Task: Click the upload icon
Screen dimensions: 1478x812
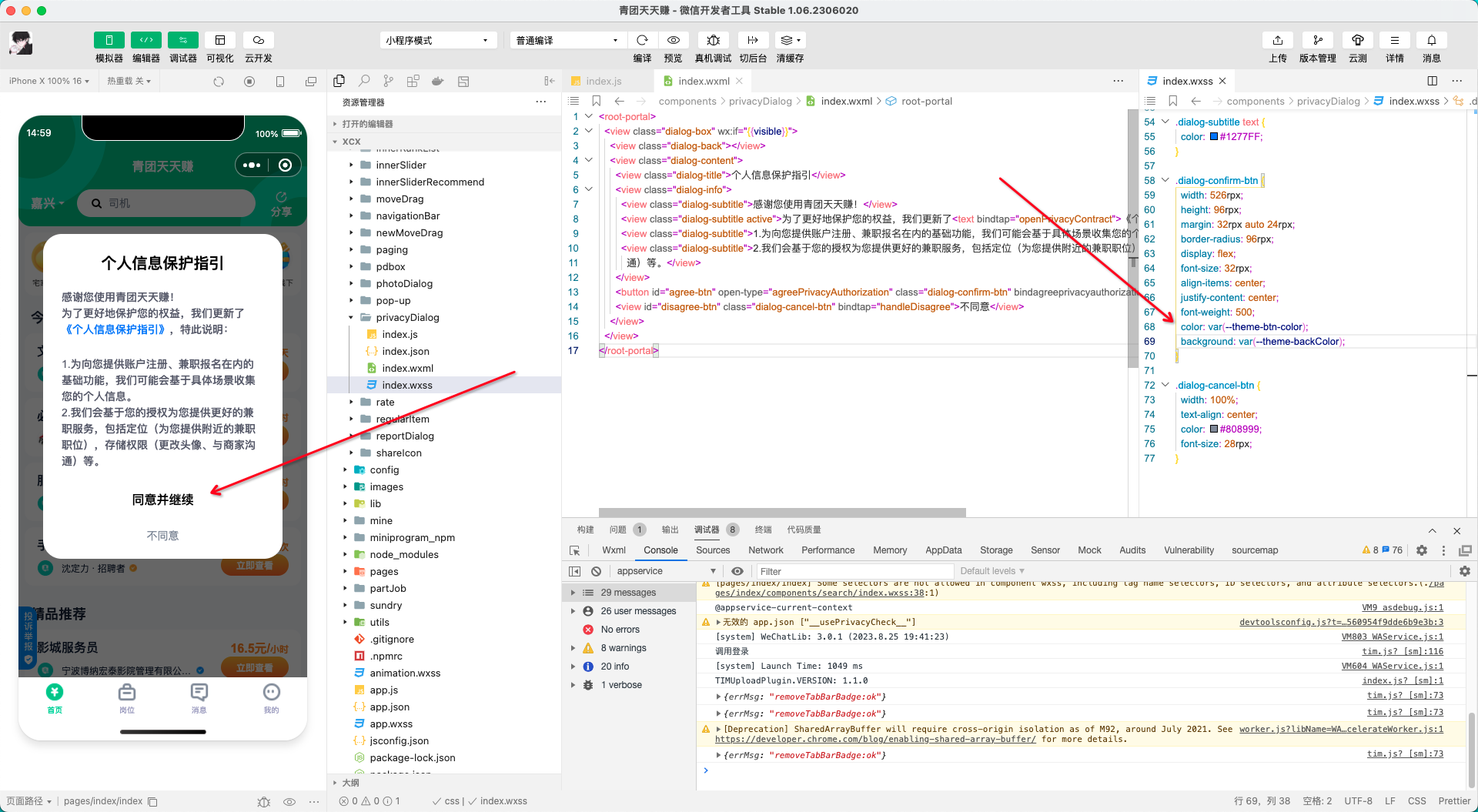Action: [x=1278, y=40]
